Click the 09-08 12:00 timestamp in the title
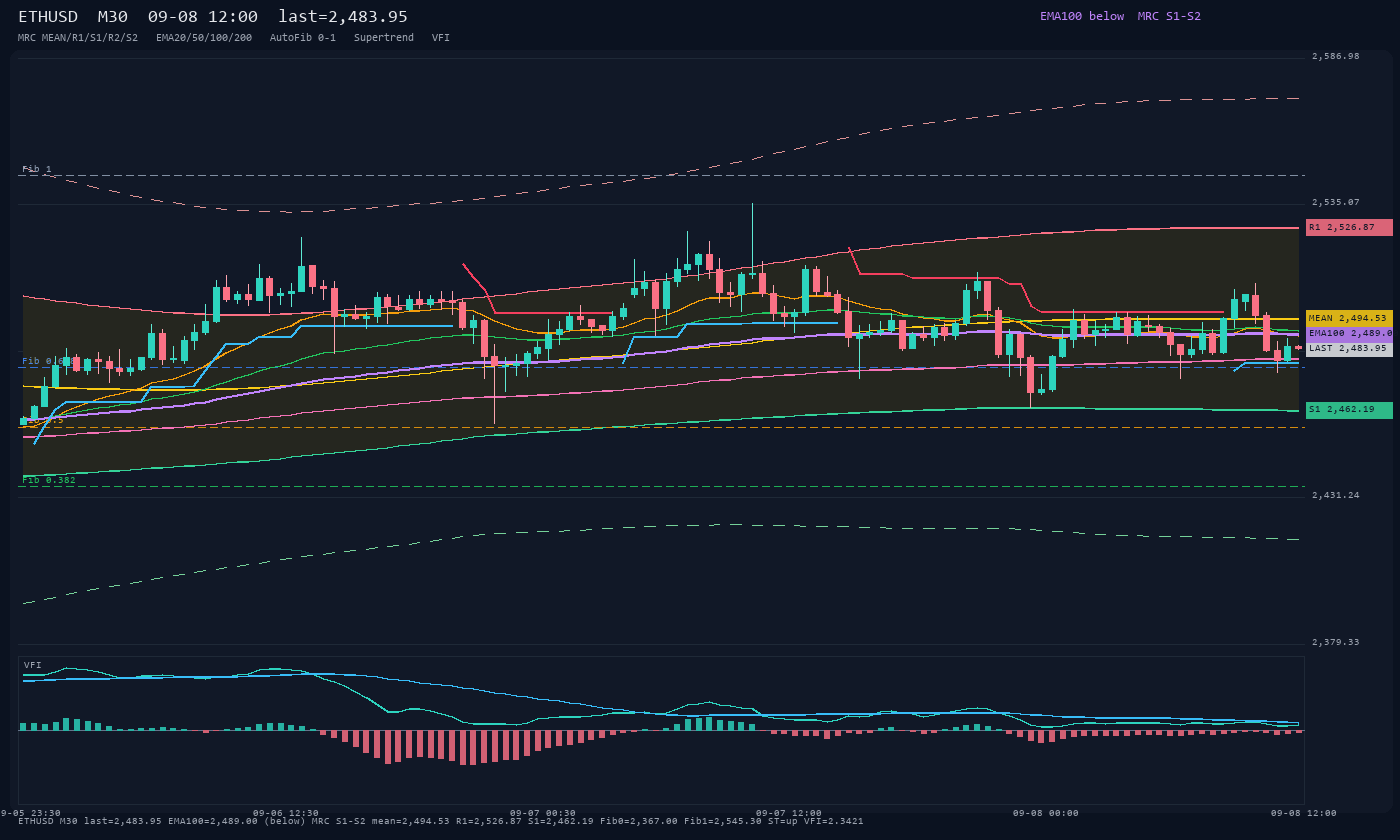 coord(203,17)
